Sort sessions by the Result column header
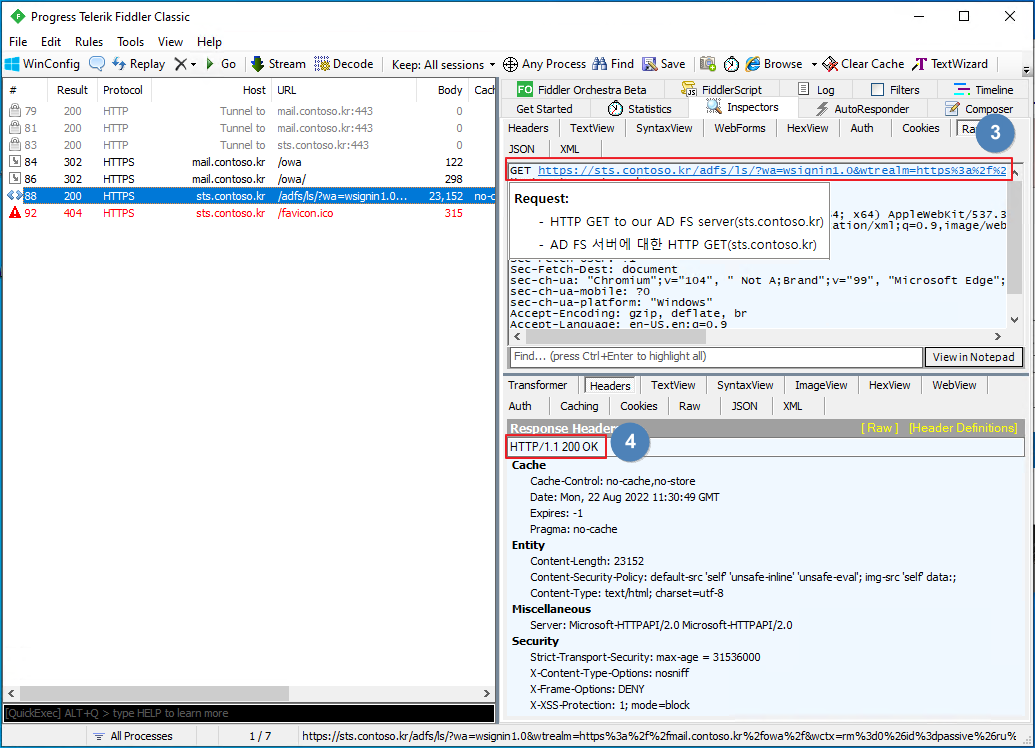1035x748 pixels. tap(72, 90)
